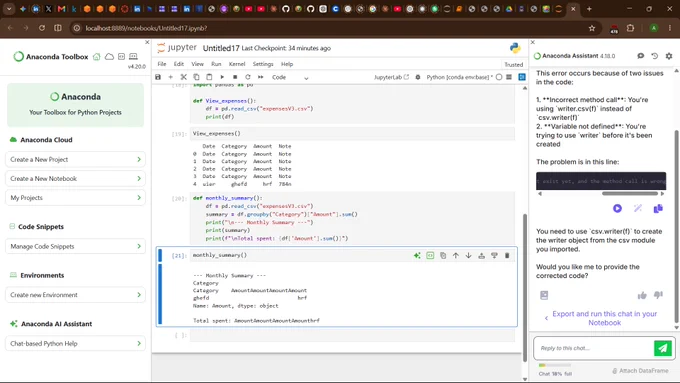The image size is (680, 383).
Task: Open Anaconda Assistant chat history
Action: pos(654,56)
